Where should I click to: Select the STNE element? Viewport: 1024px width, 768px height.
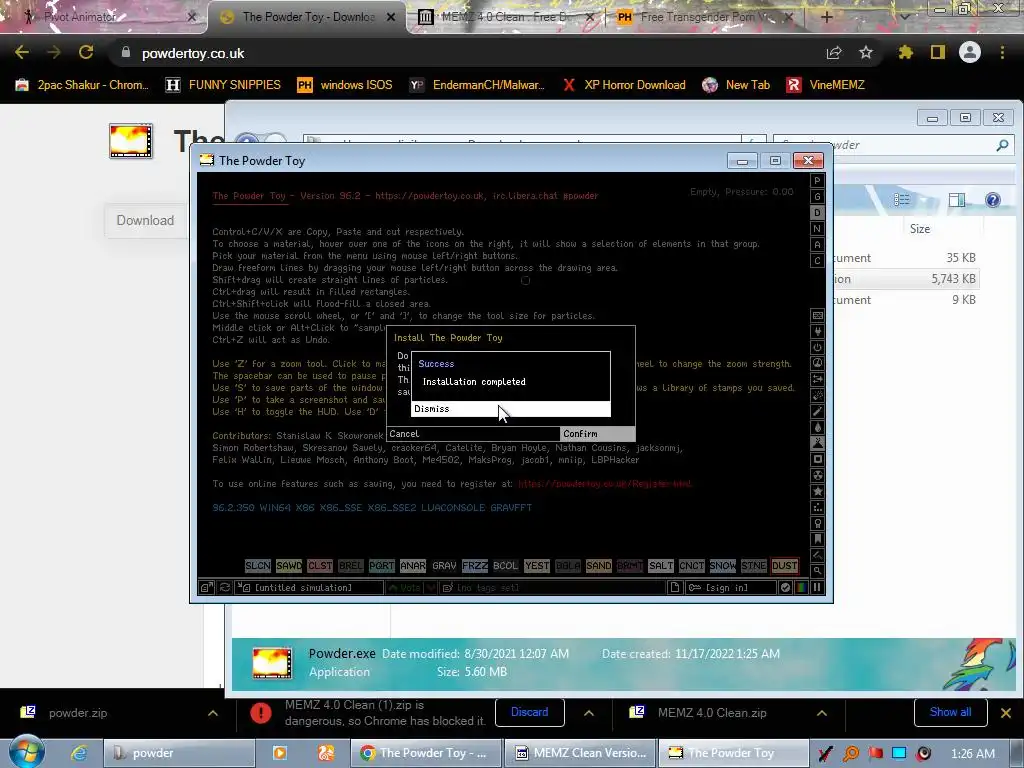click(754, 566)
